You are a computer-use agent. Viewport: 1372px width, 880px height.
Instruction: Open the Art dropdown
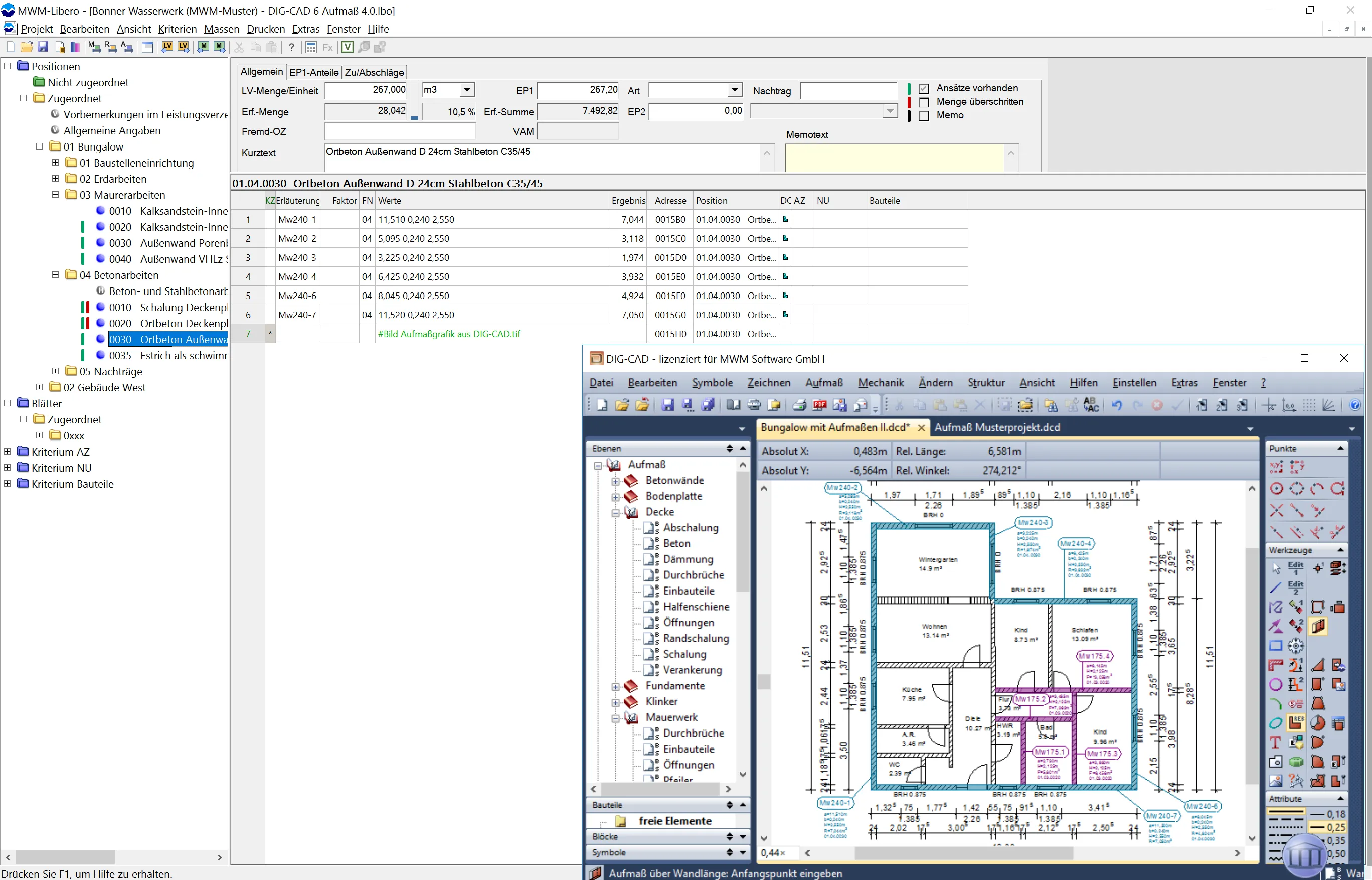click(735, 90)
